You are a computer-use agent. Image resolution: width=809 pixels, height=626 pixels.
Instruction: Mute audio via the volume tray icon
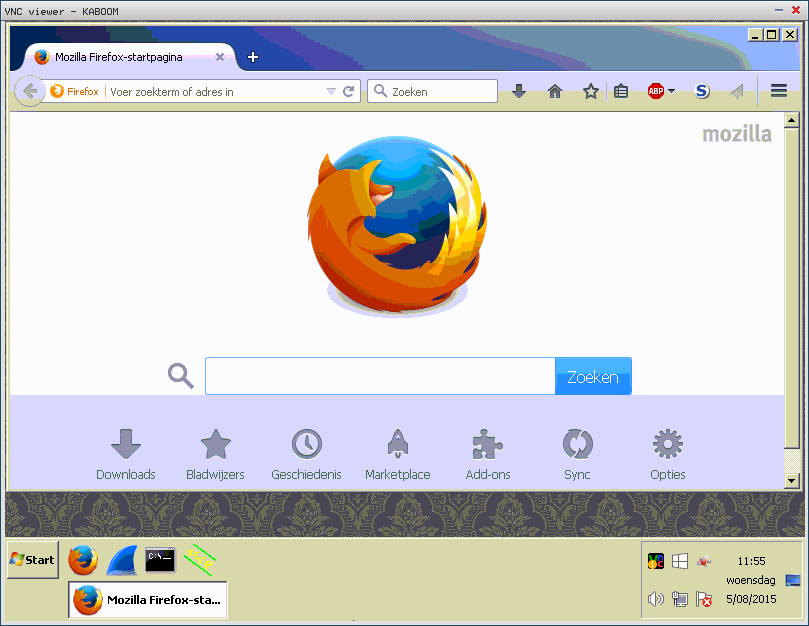click(656, 599)
